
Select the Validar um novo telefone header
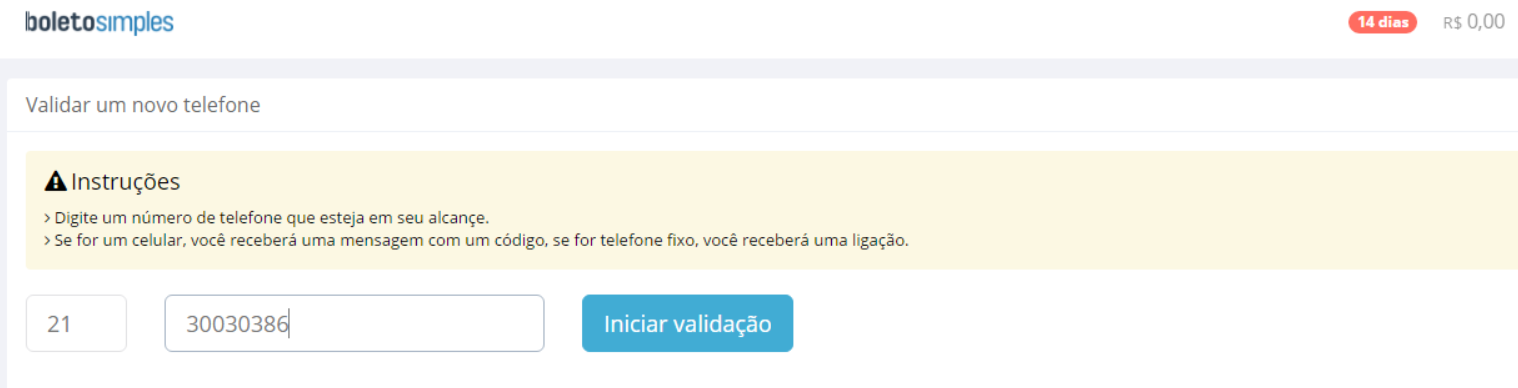point(143,104)
